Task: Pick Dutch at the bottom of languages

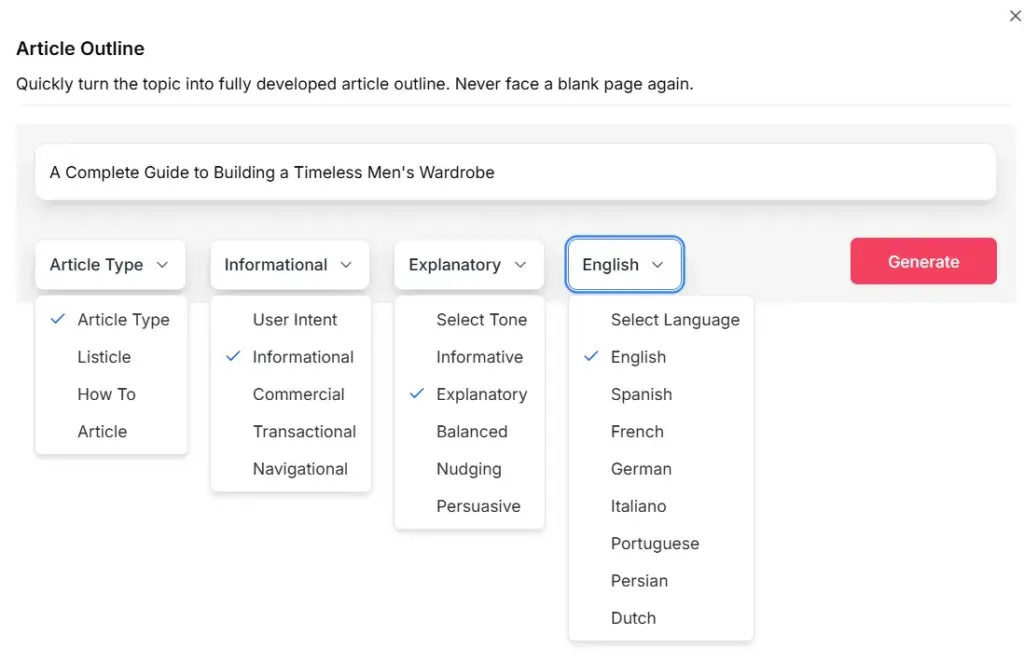Action: pos(633,618)
